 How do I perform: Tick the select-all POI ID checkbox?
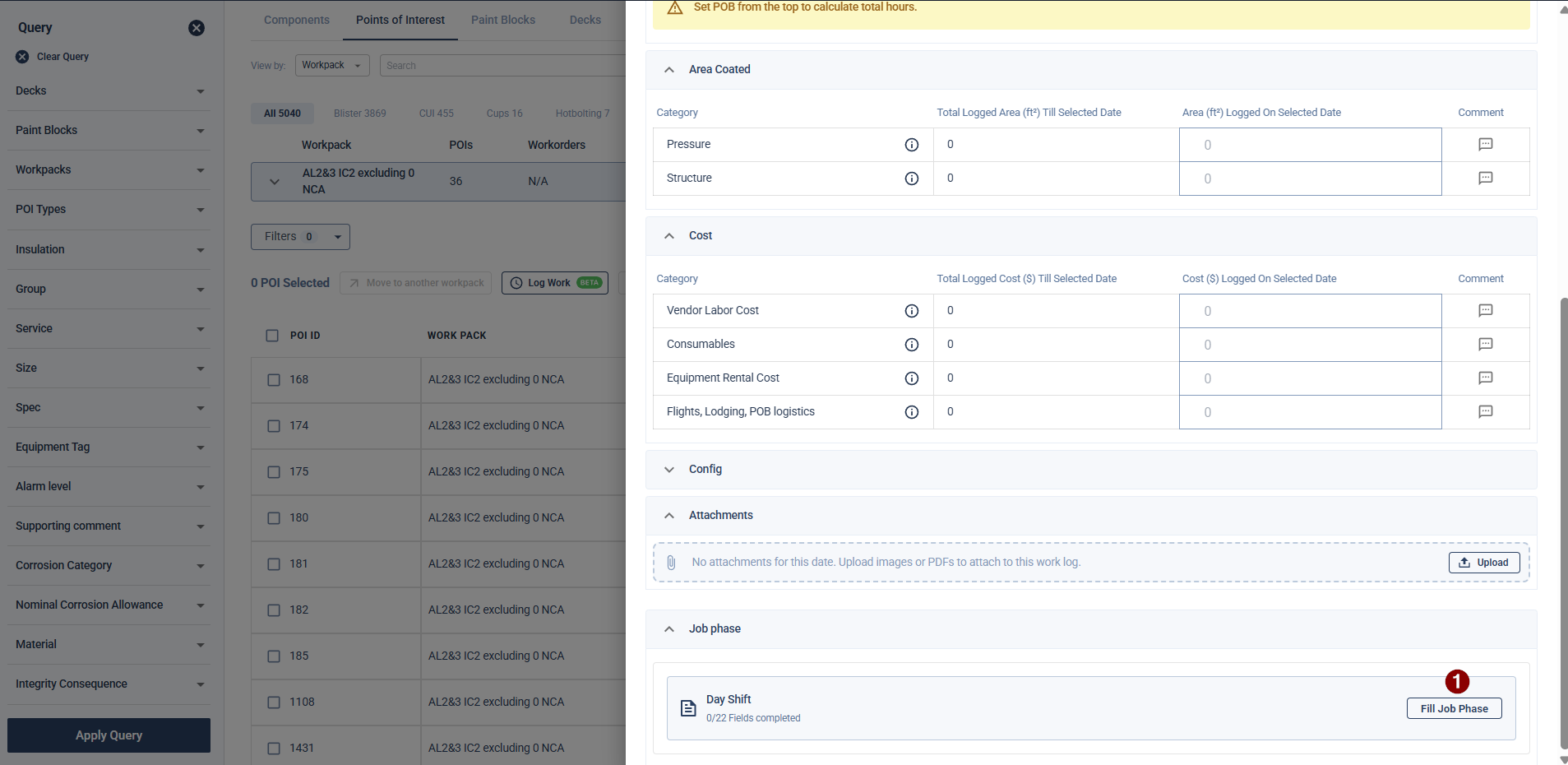point(272,336)
